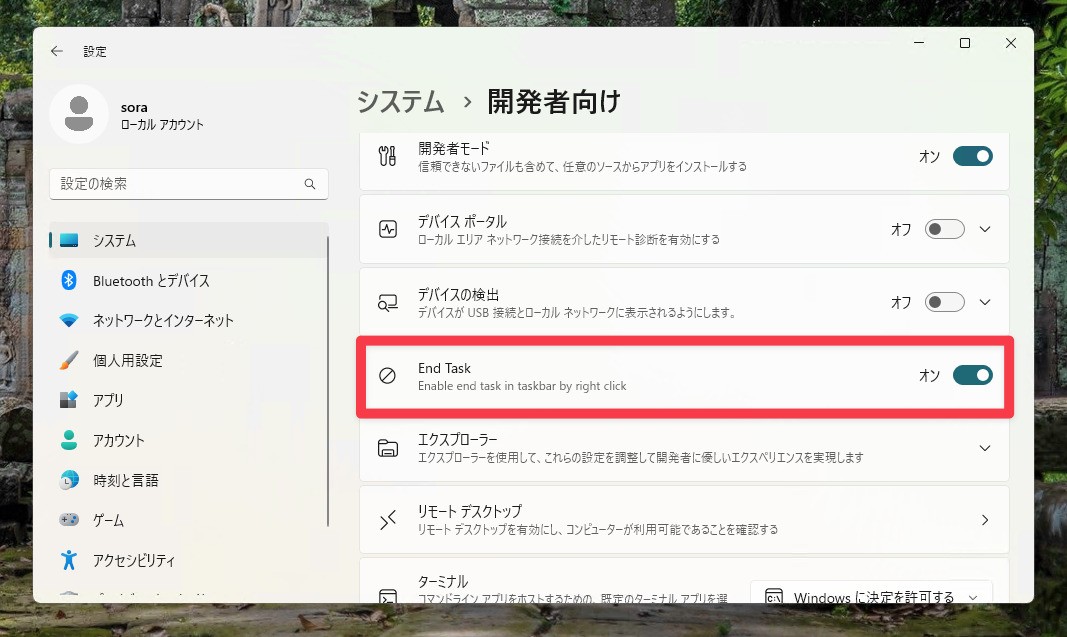The height and width of the screenshot is (637, 1067).
Task: Click the 開発者モード tools icon
Action: coord(387,157)
